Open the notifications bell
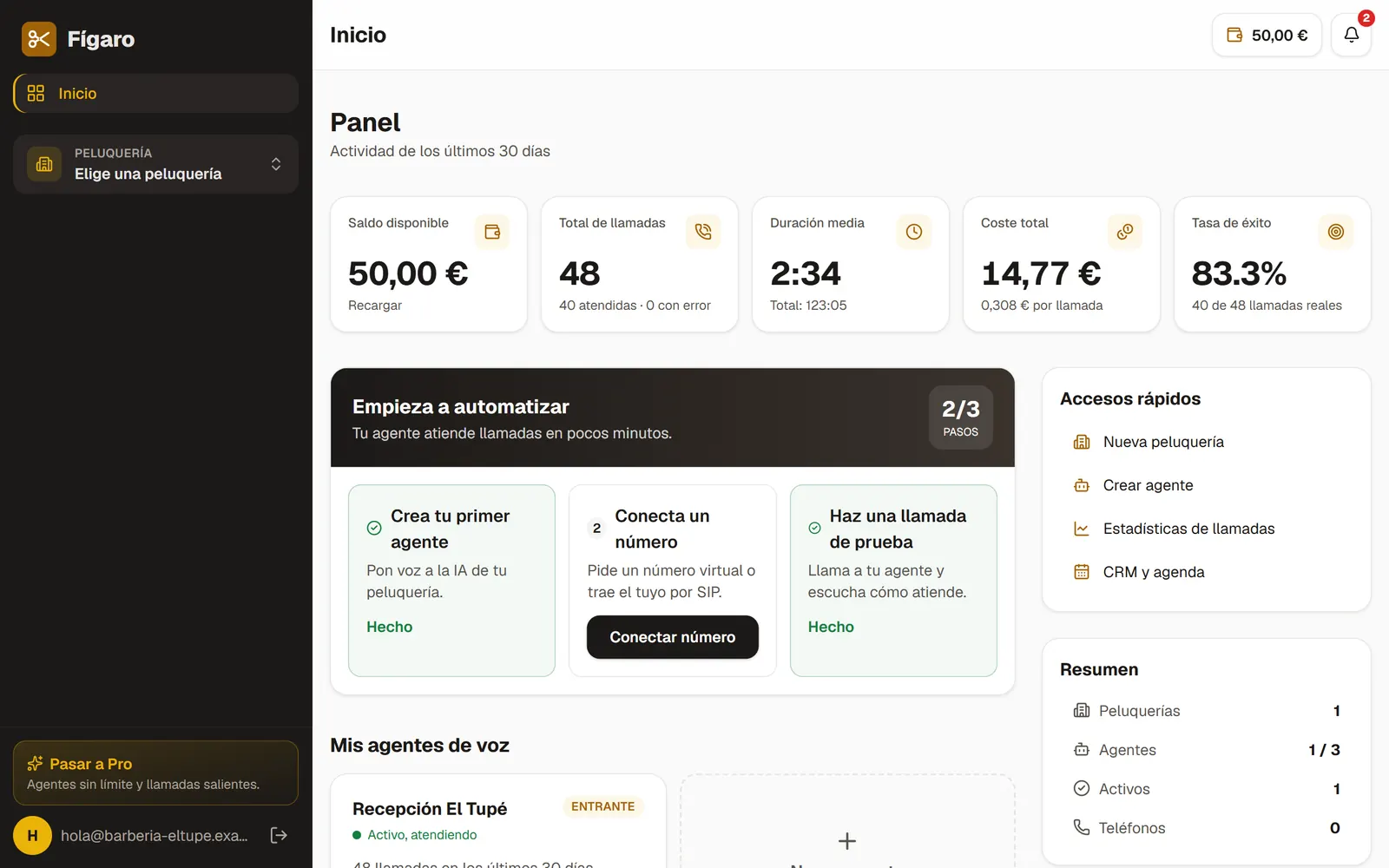The height and width of the screenshot is (868, 1389). pyautogui.click(x=1352, y=35)
